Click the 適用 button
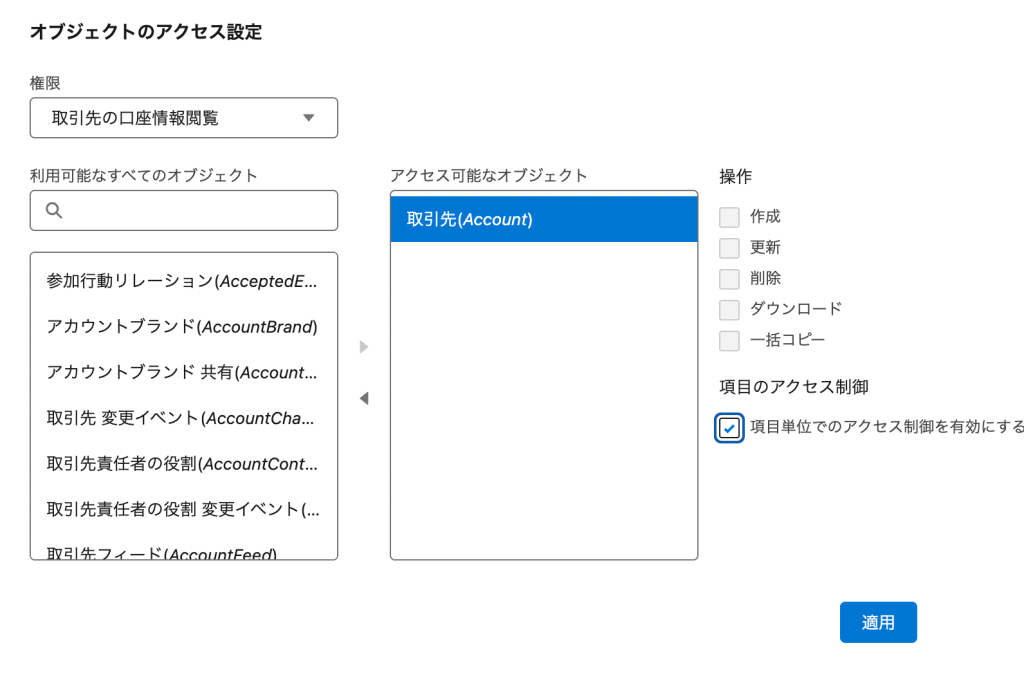Viewport: 1024px width, 686px height. pos(878,622)
